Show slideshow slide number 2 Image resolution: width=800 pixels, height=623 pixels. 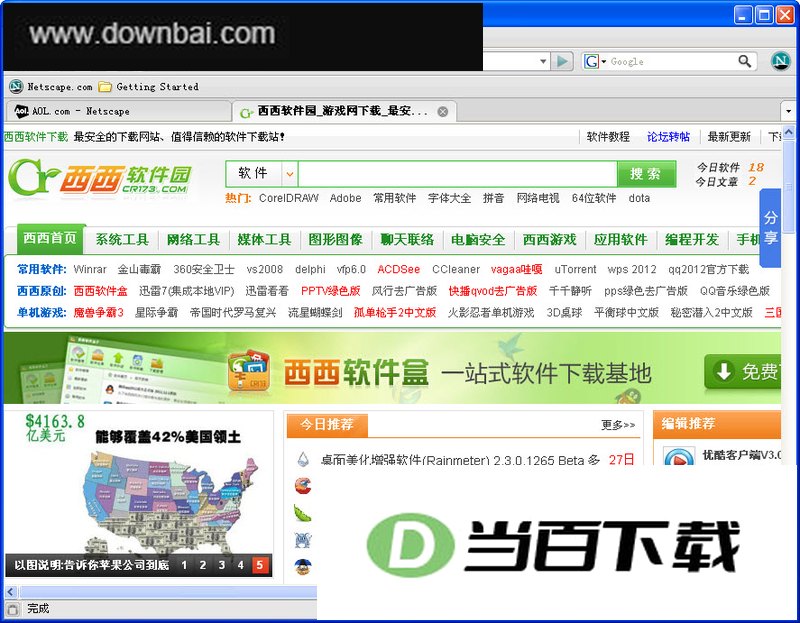203,565
